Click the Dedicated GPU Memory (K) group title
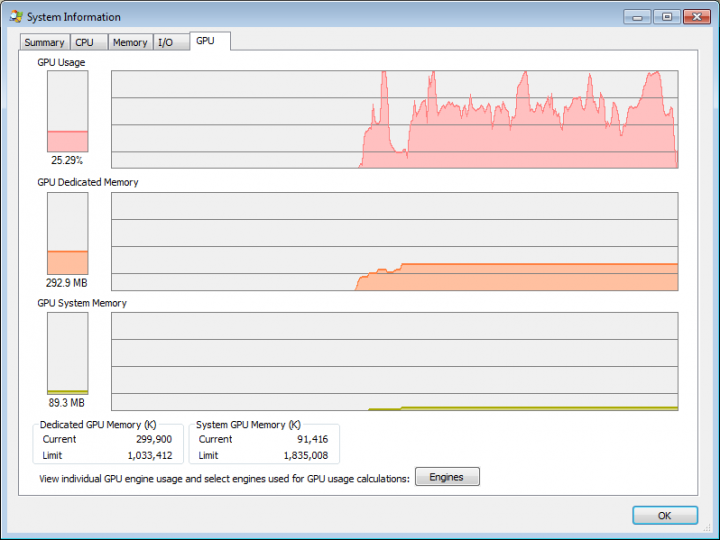Screen dimensions: 720x540 [x=98, y=425]
